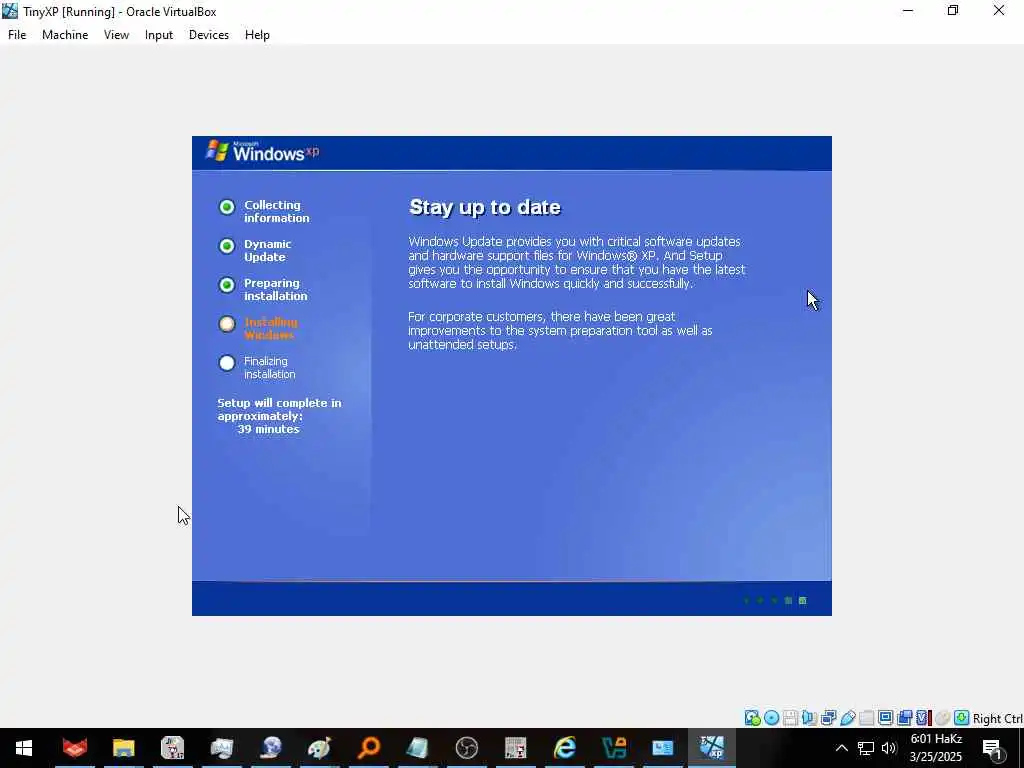Screen dimensions: 1024x768
Task: Open the File menu in VirtualBox
Action: 17,35
